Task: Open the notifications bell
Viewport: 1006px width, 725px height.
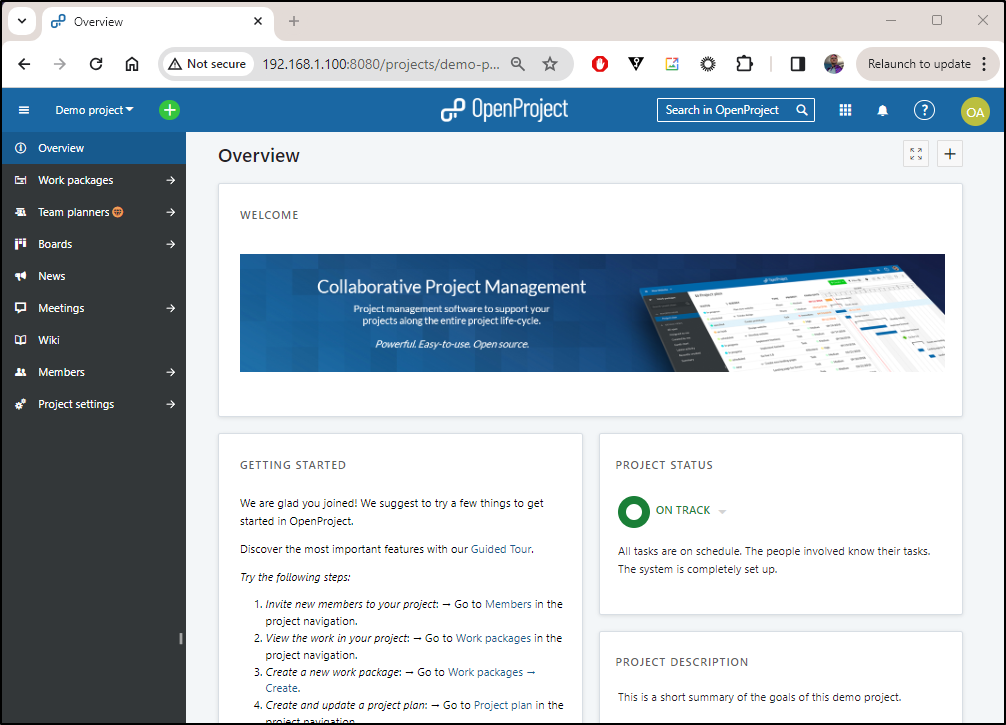Action: [x=883, y=110]
